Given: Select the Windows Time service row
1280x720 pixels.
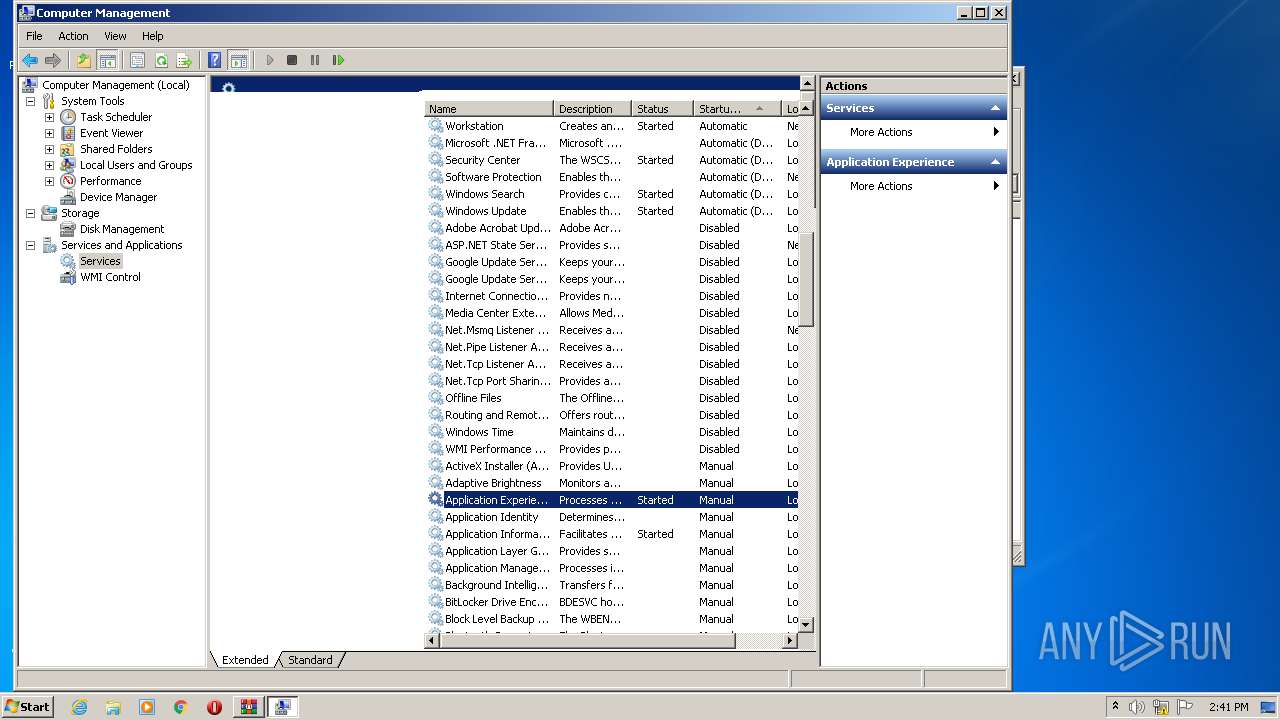Looking at the screenshot, I should 612,432.
